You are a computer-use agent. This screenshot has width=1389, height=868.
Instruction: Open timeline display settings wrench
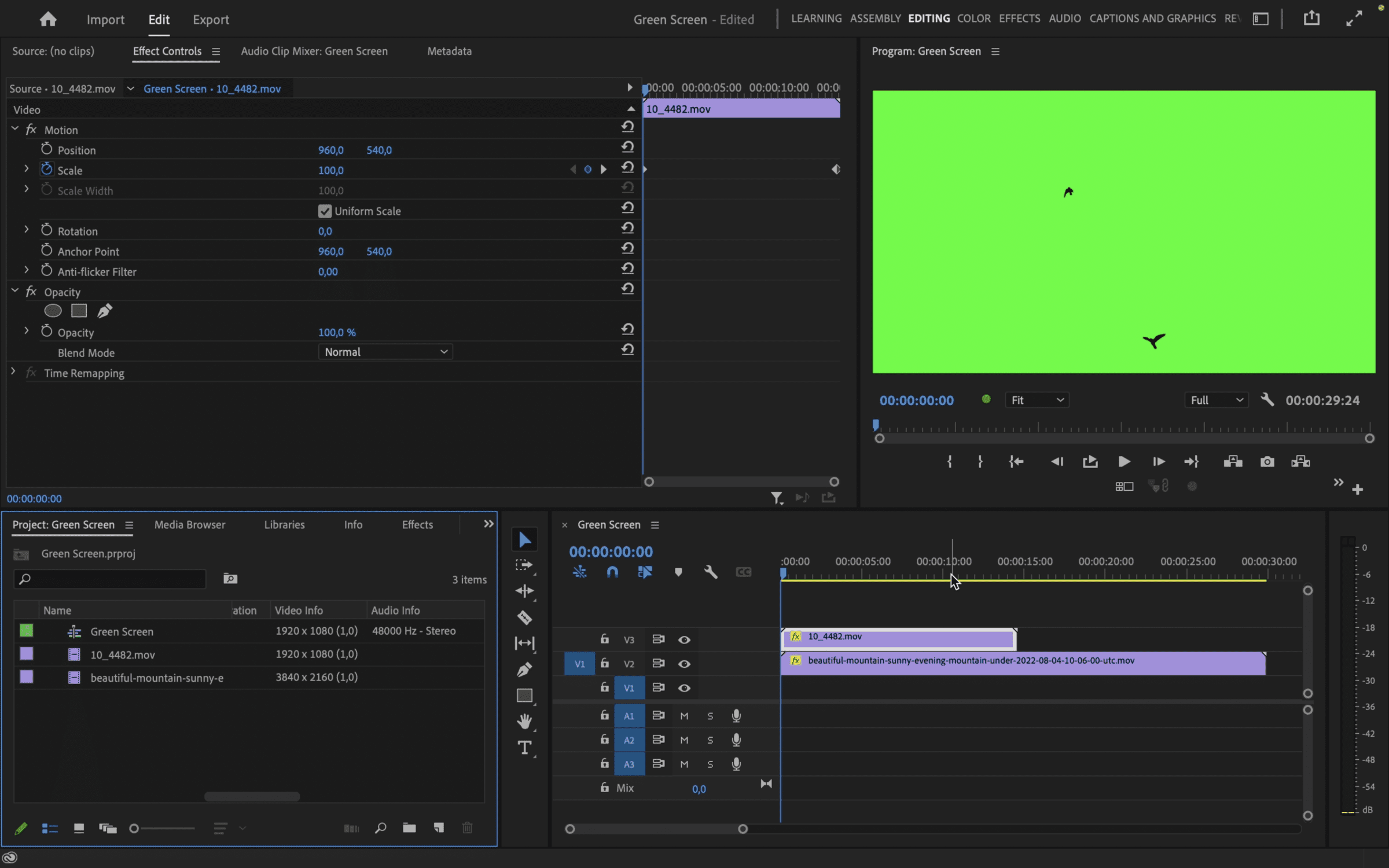point(711,572)
